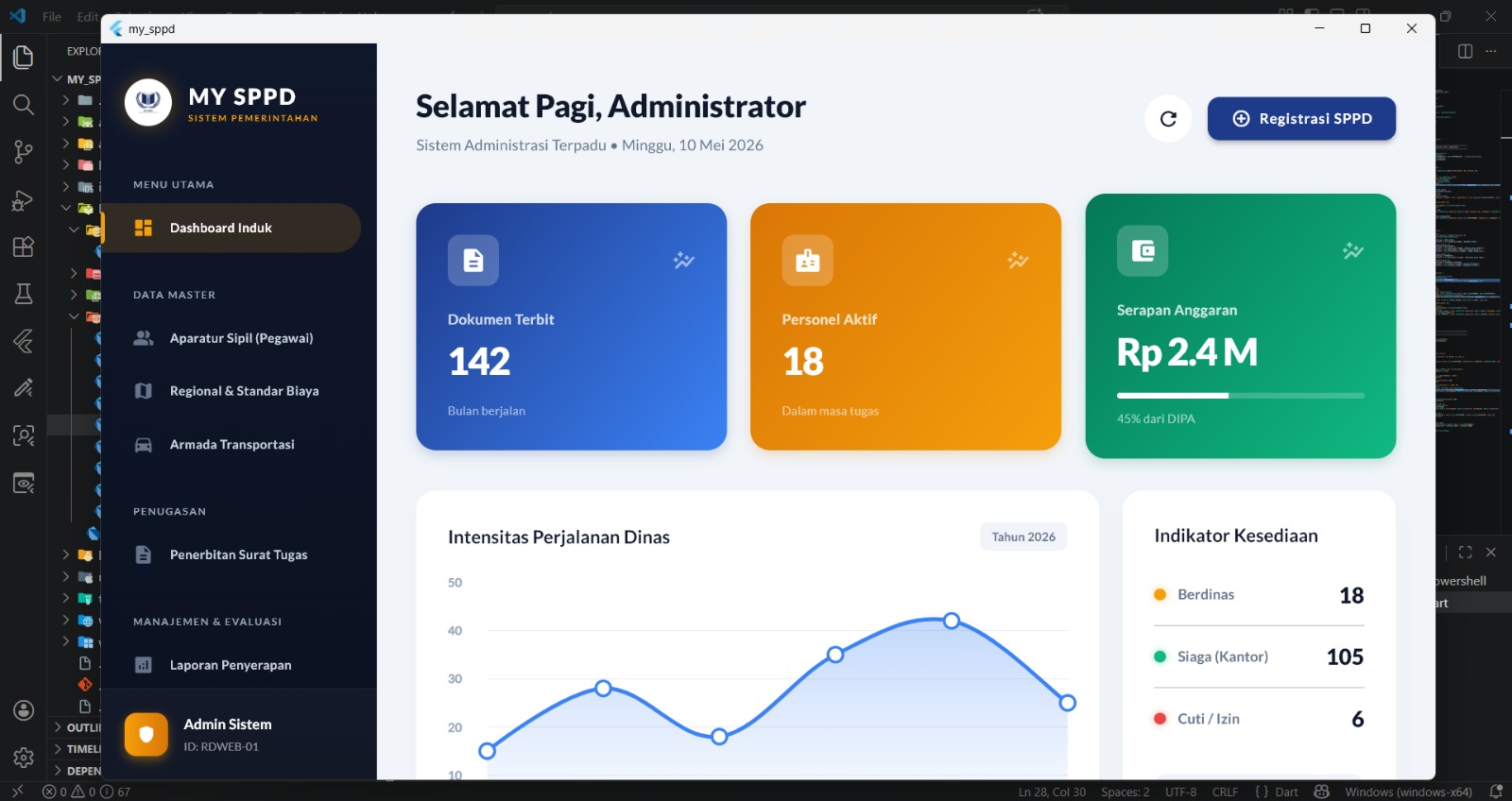Click the Registrasi SPPD button
The image size is (1512, 801).
[x=1301, y=118]
